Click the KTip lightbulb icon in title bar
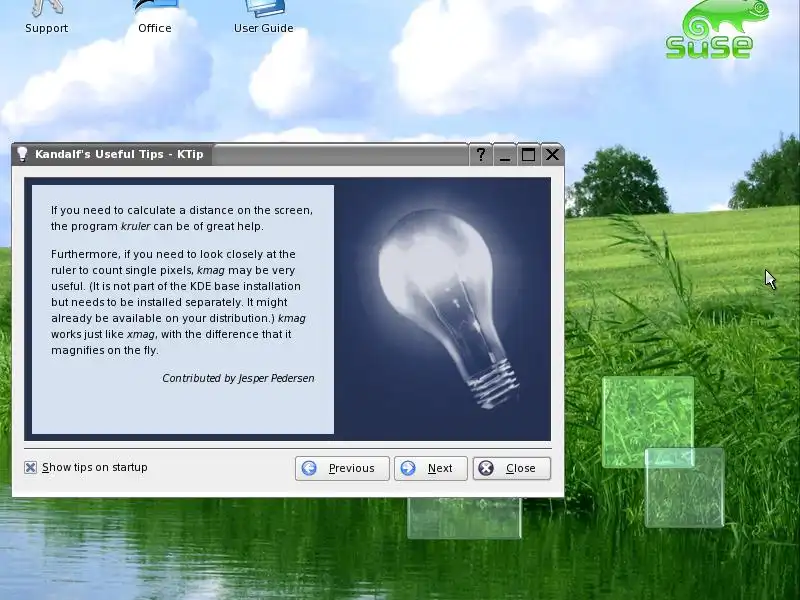The image size is (800, 600). 22,154
